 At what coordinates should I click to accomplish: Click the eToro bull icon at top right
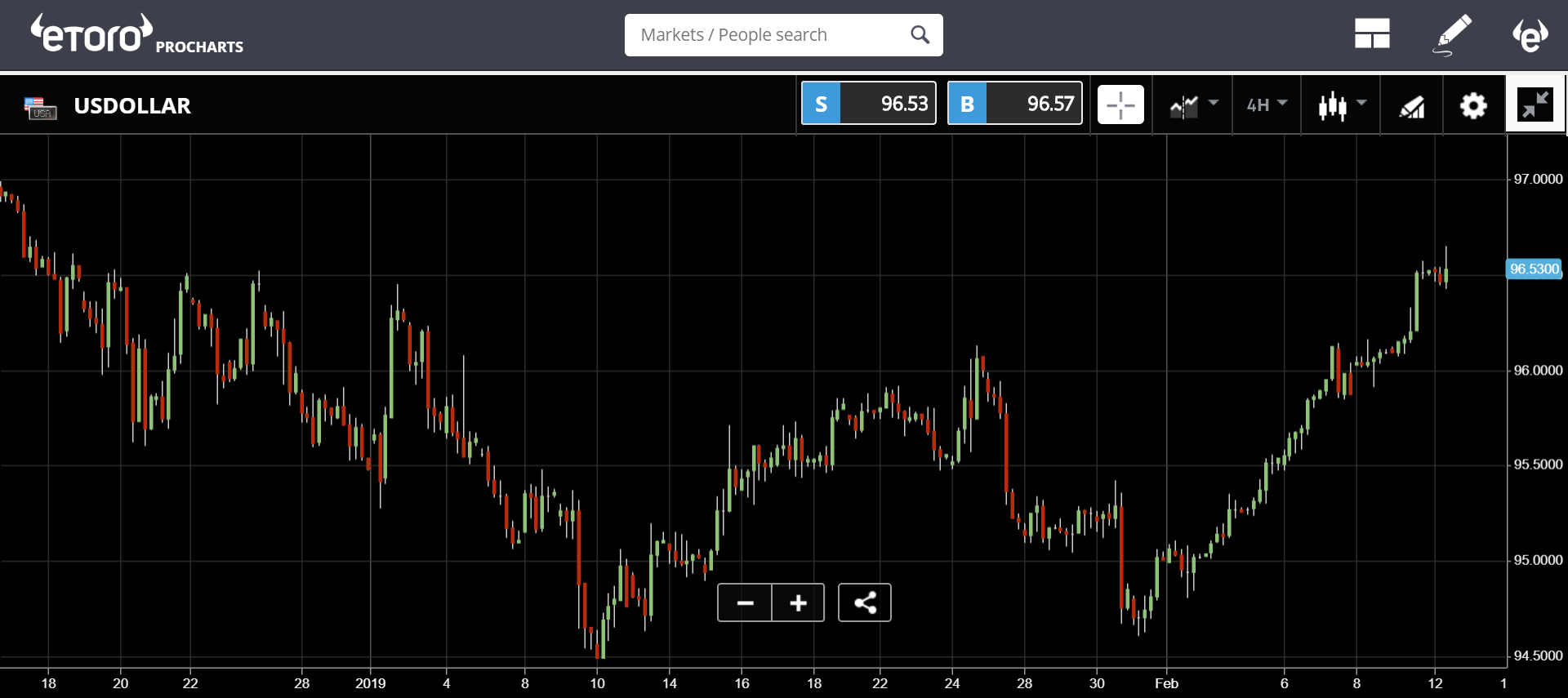tap(1530, 35)
